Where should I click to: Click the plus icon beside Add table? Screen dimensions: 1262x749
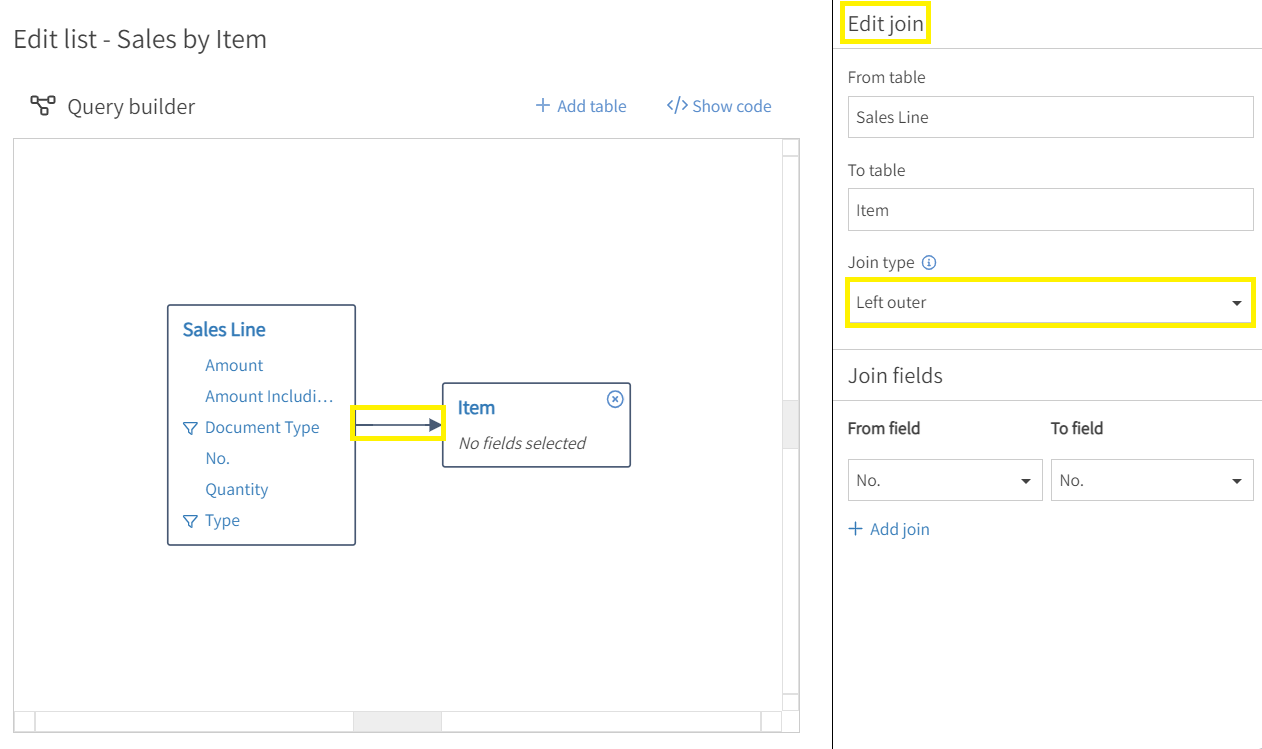(543, 105)
